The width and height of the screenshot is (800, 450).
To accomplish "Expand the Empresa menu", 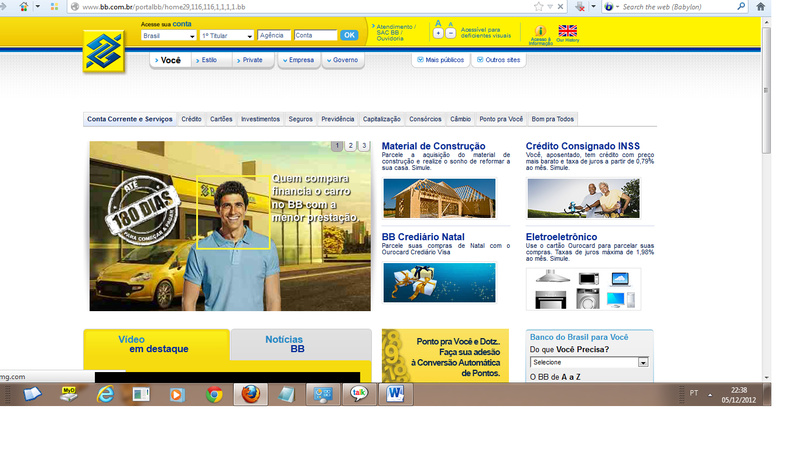I will [298, 60].
